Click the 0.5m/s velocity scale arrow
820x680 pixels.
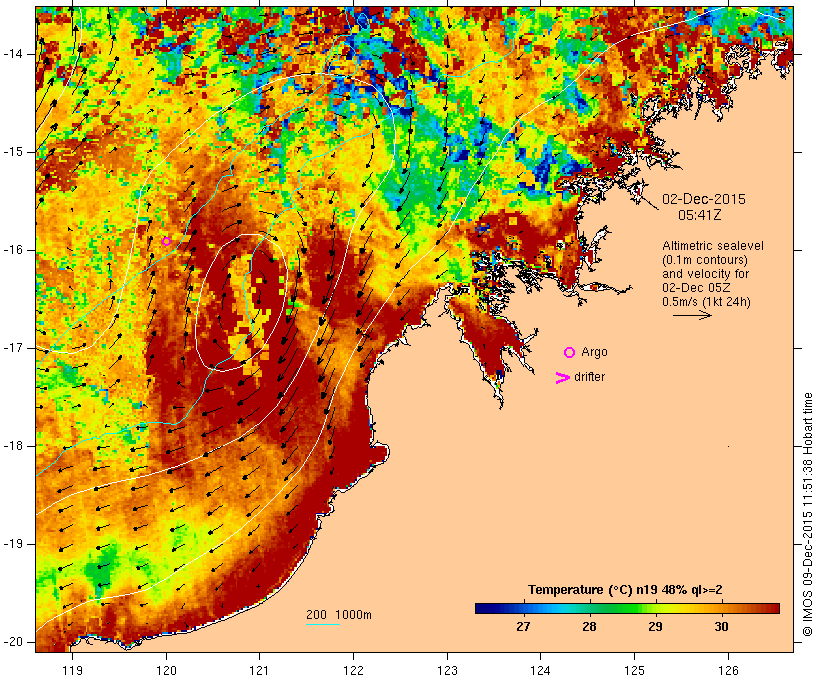692,315
